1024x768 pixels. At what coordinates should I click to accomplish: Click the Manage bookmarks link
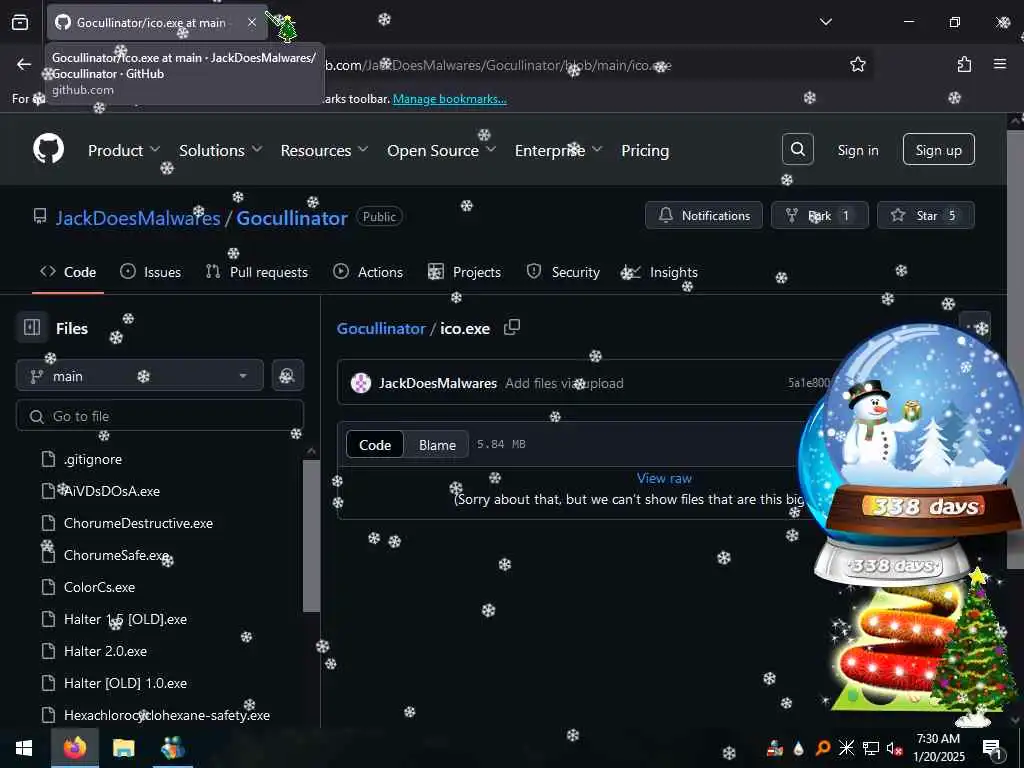pyautogui.click(x=449, y=99)
